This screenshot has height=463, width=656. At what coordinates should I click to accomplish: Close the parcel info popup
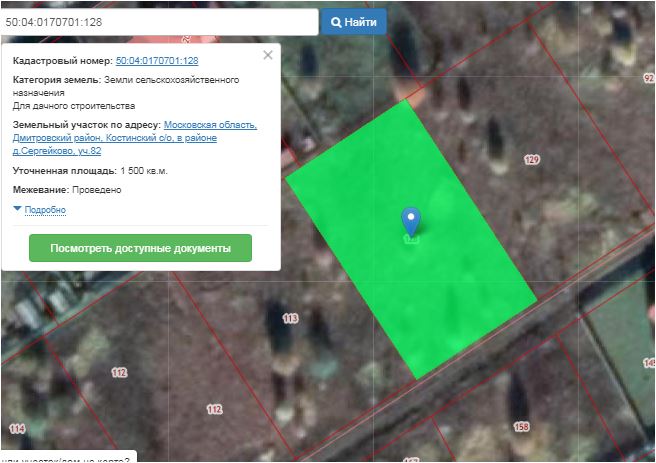click(x=267, y=56)
